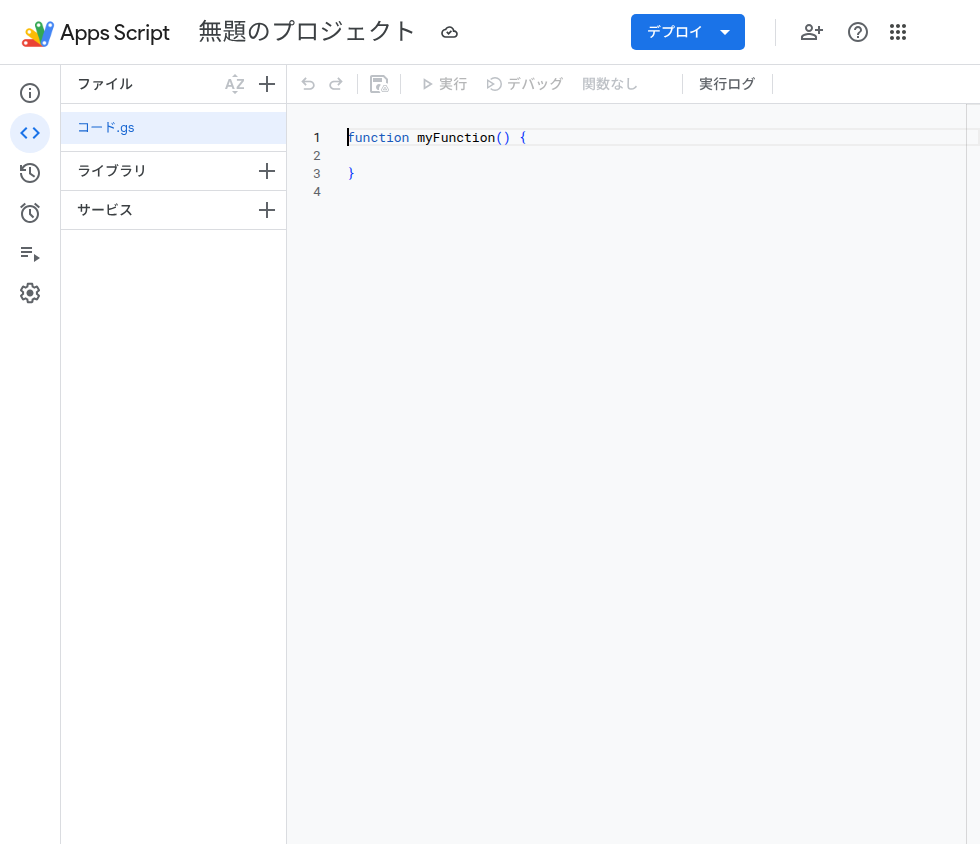Viewport: 980px width, 844px height.
Task: Open the Overview info icon in sidebar
Action: point(30,93)
